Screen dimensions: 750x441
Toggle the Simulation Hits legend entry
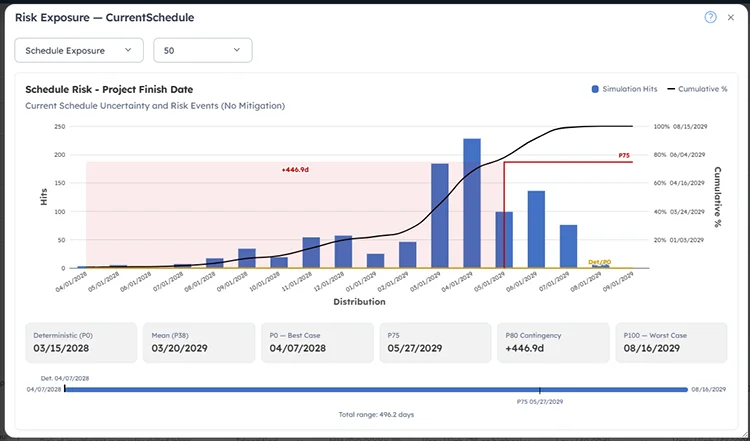(x=624, y=89)
